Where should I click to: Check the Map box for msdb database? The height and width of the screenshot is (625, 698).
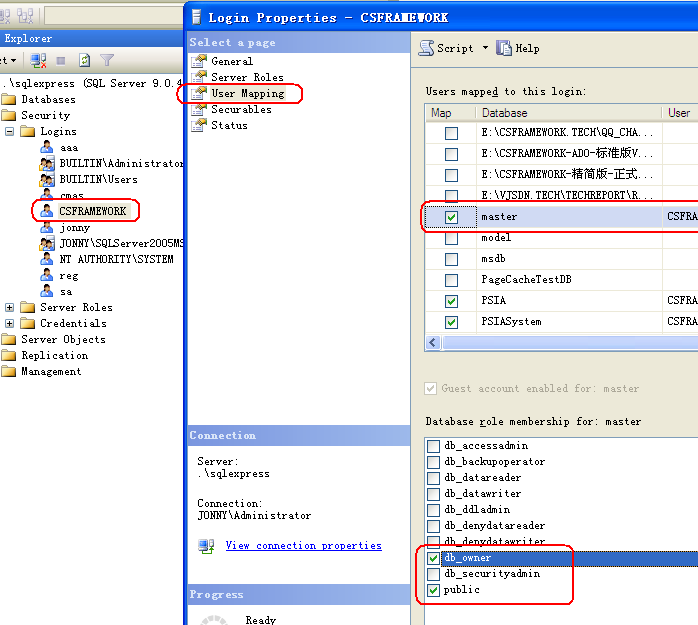(x=451, y=259)
